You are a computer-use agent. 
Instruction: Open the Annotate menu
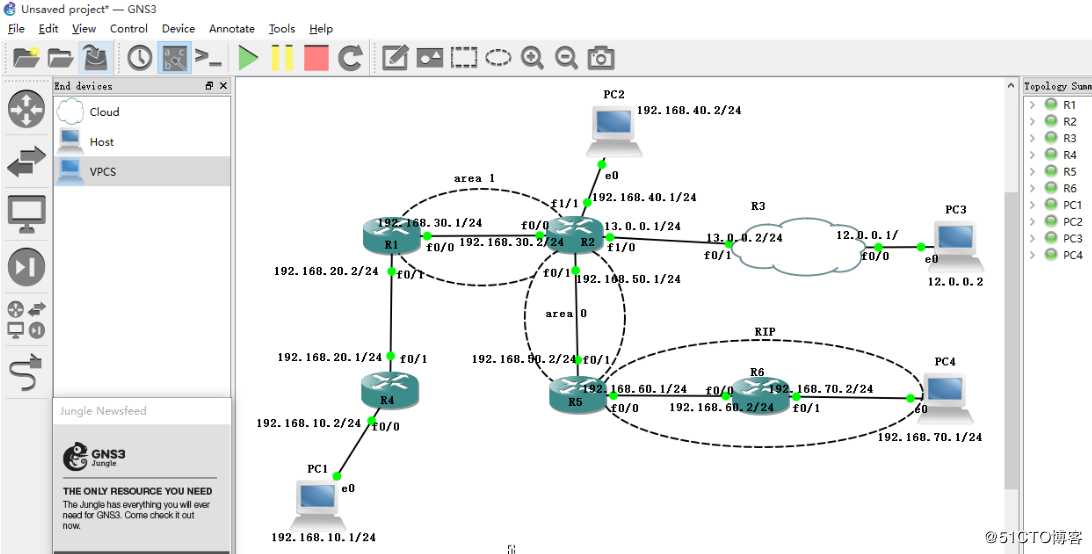coord(232,29)
